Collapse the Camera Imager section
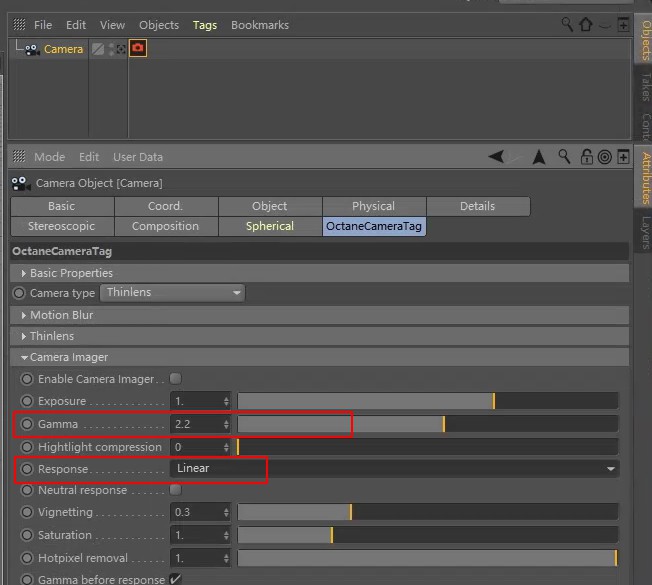652x585 pixels. point(24,357)
